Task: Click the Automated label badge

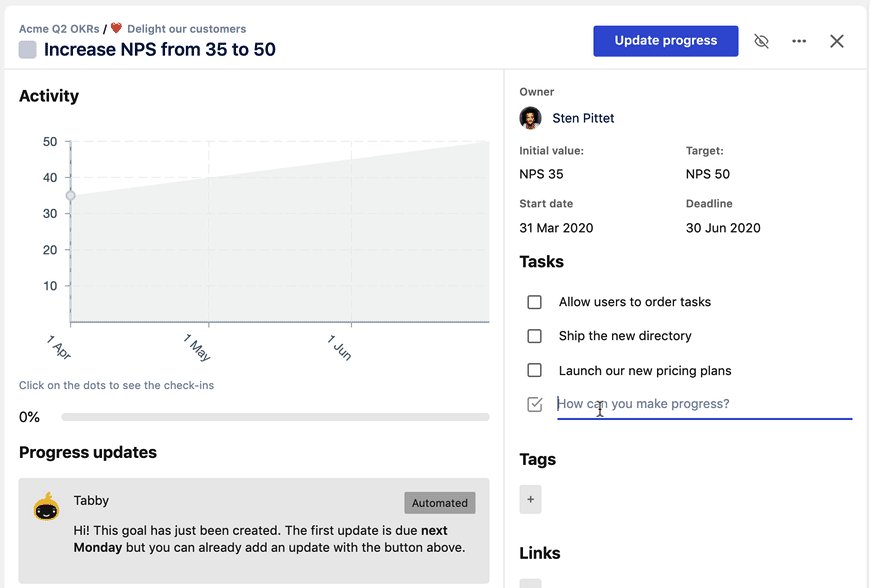Action: point(439,503)
